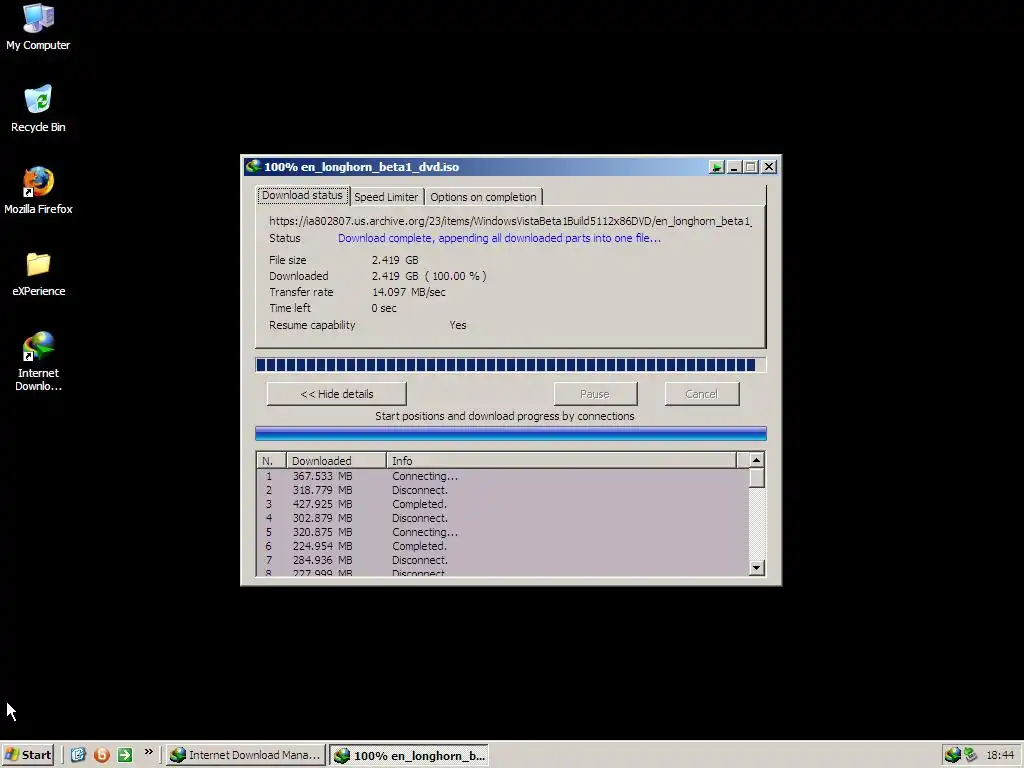Open the Windows Start menu

(27, 755)
